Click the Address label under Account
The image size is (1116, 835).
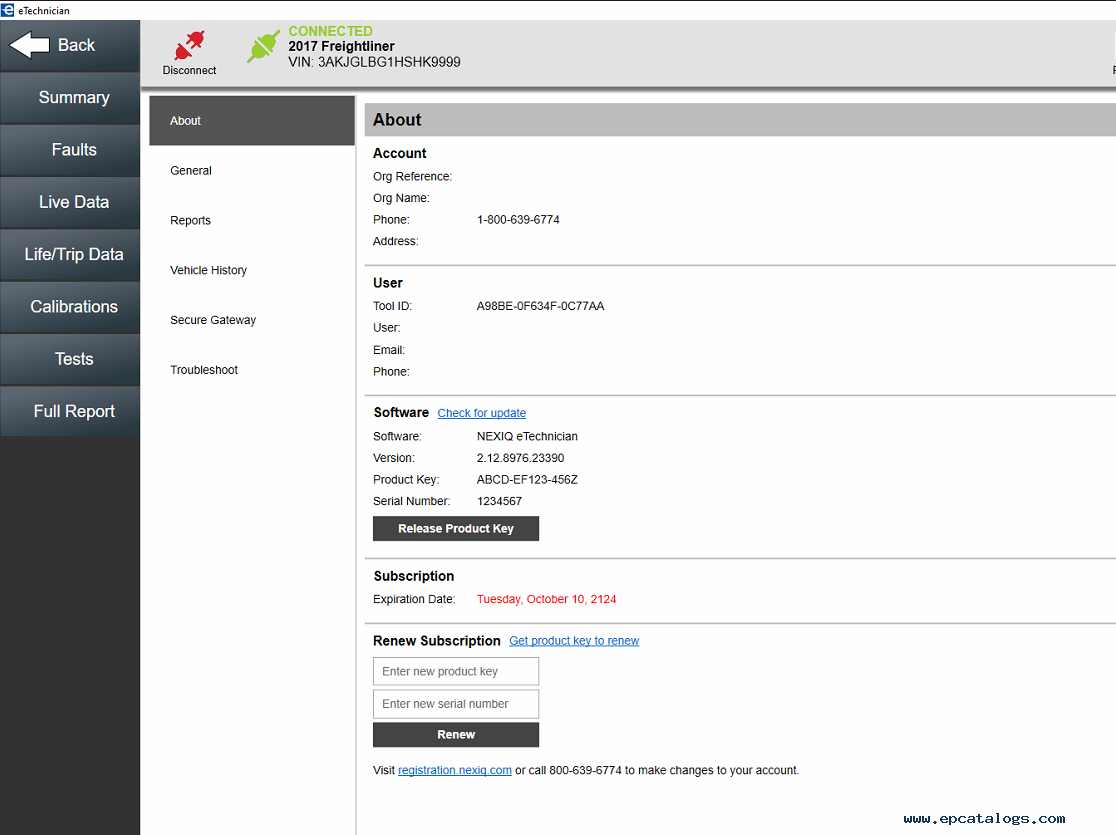coord(396,241)
